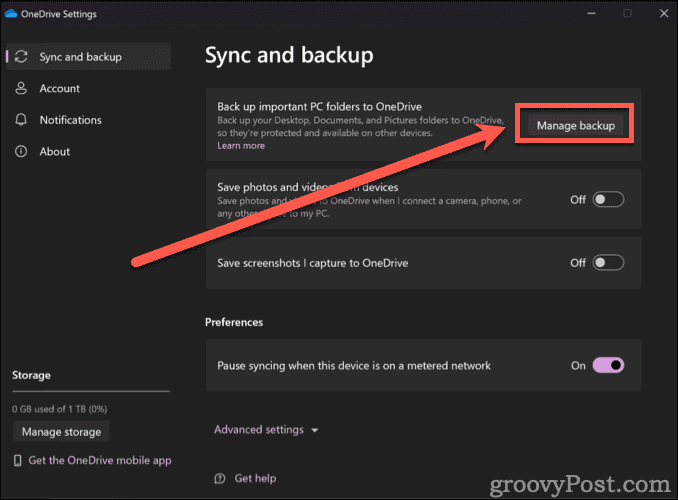Image resolution: width=678 pixels, height=500 pixels.
Task: Click the storage usage bar
Action: 91,391
